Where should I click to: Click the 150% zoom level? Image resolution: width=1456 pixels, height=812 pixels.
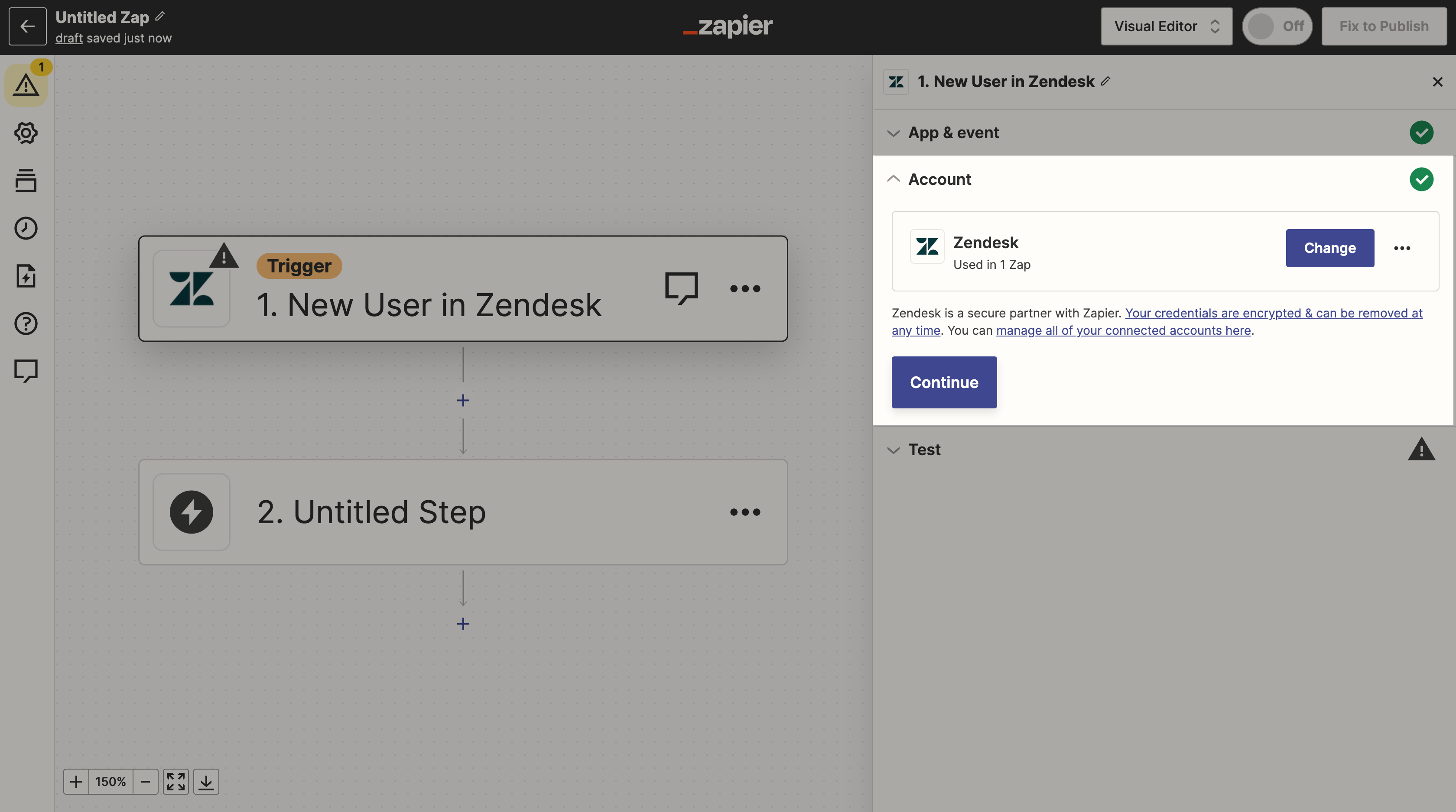point(111,782)
